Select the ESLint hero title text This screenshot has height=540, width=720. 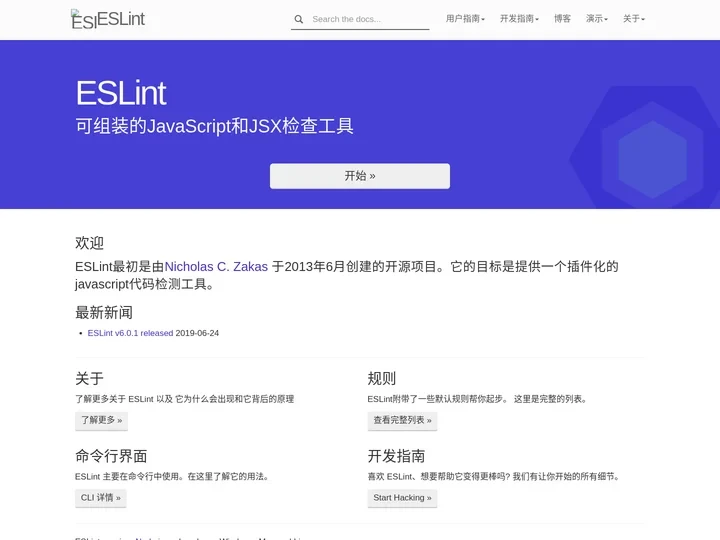(121, 93)
